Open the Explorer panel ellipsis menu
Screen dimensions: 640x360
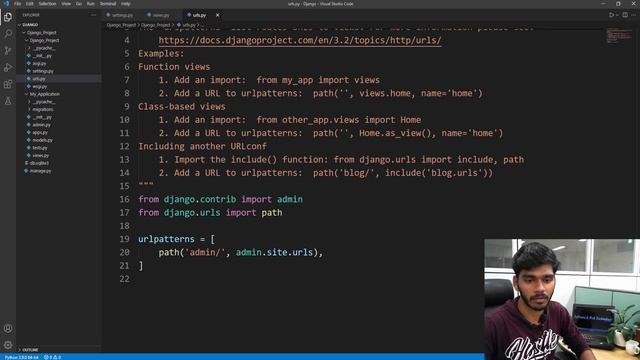(93, 15)
